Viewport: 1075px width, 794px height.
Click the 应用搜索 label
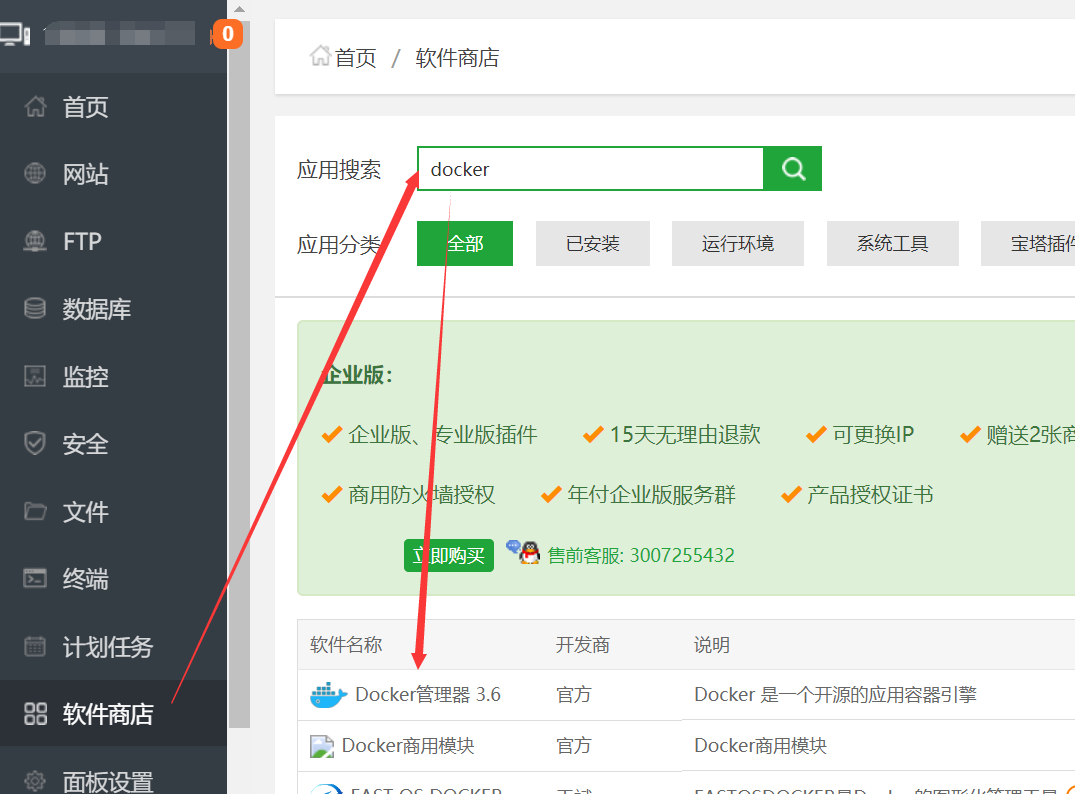pos(339,169)
